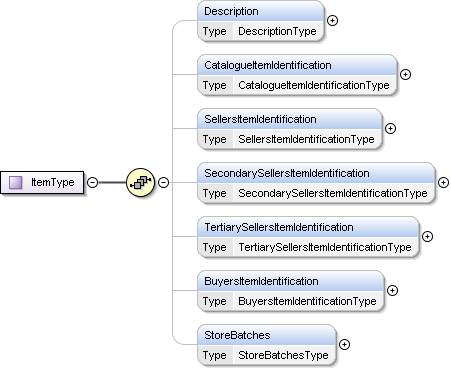This screenshot has height=370, width=451.
Task: Click SecondarySellersItemIdentificationType type value
Action: tap(333, 193)
